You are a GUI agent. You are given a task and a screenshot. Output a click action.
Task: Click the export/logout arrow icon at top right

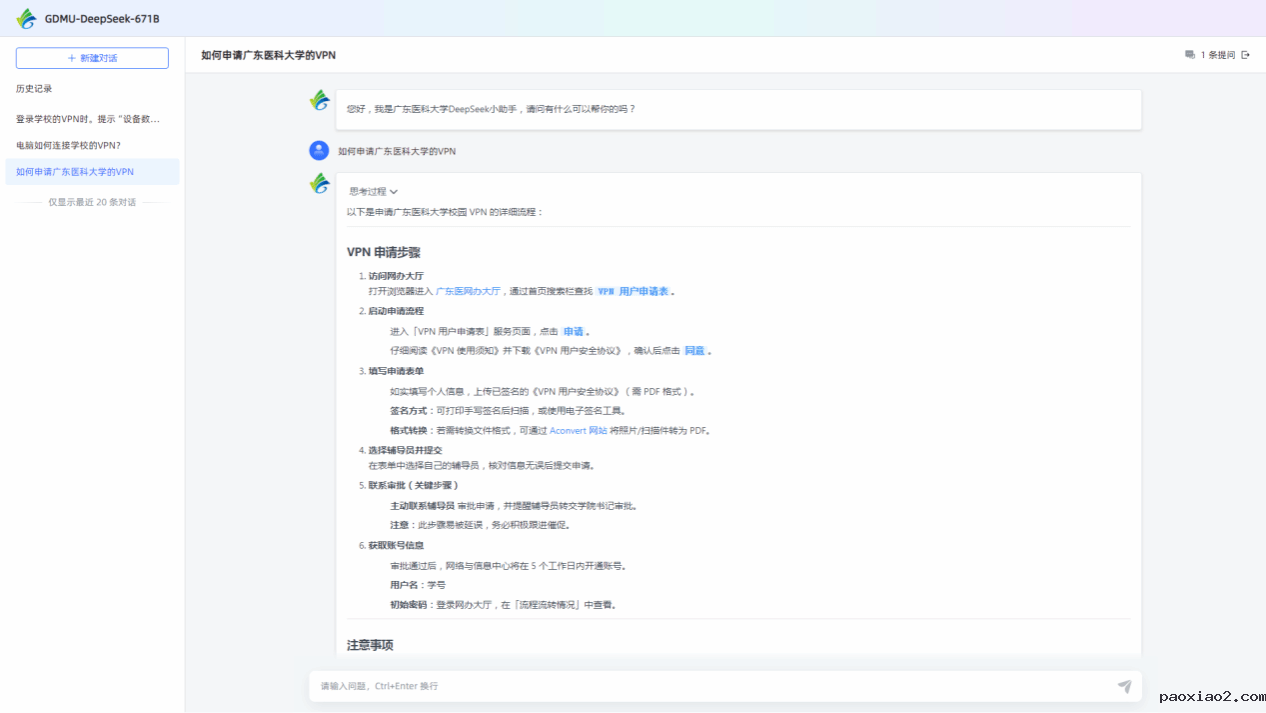point(1245,55)
